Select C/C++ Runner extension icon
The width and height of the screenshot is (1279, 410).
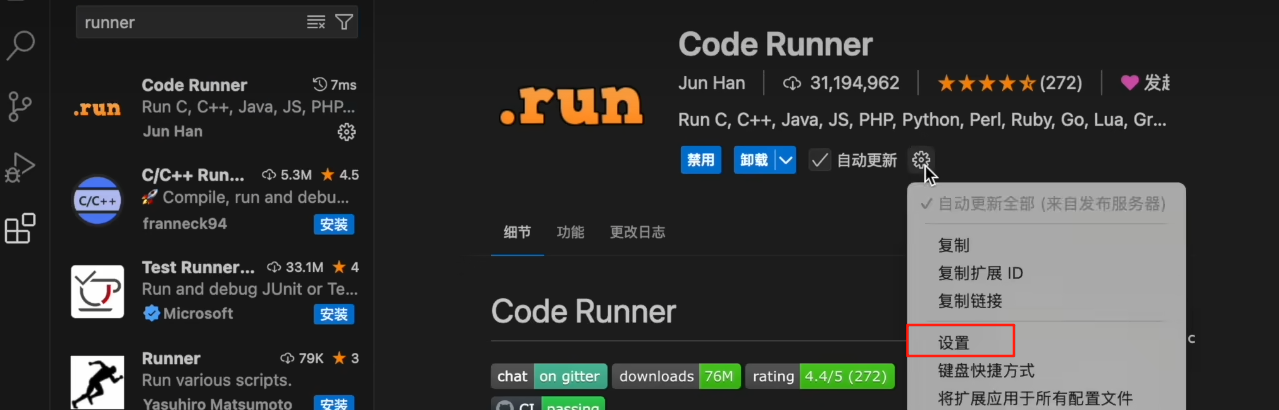pyautogui.click(x=98, y=200)
